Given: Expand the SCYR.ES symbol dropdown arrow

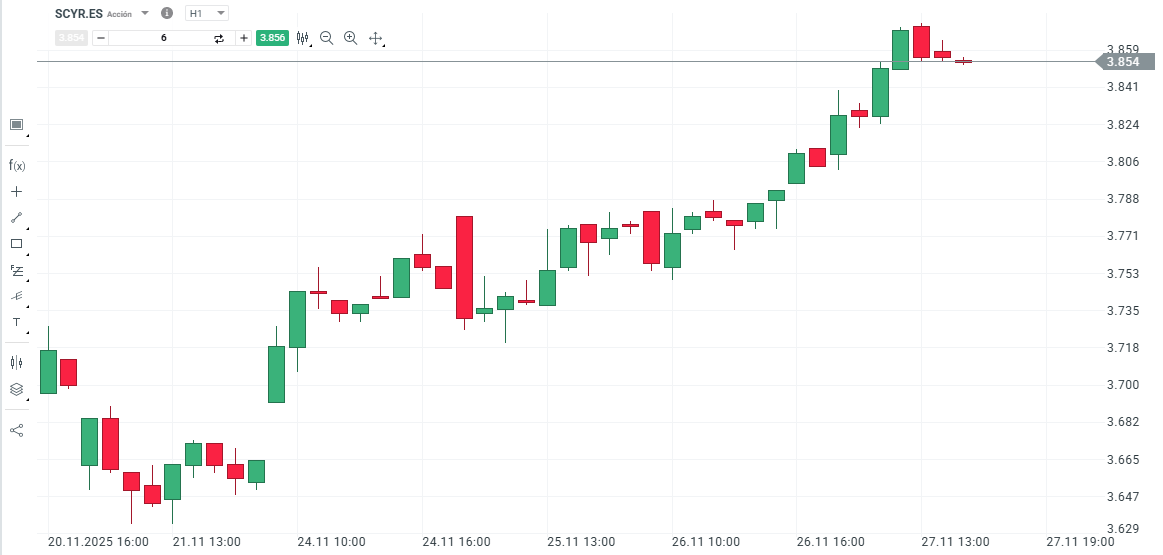Looking at the screenshot, I should point(145,14).
